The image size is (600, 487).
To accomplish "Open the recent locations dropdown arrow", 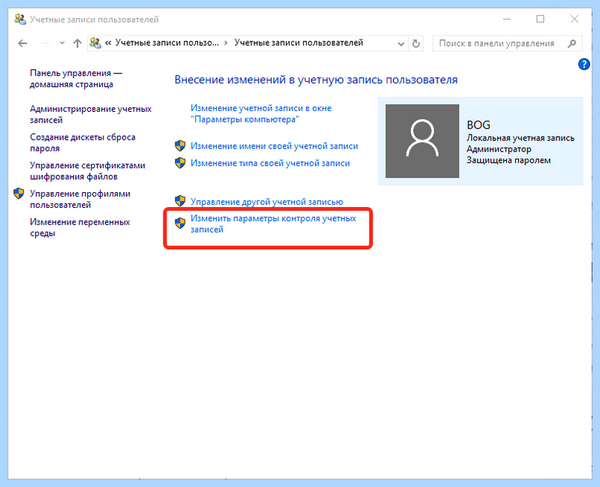I will coord(62,43).
